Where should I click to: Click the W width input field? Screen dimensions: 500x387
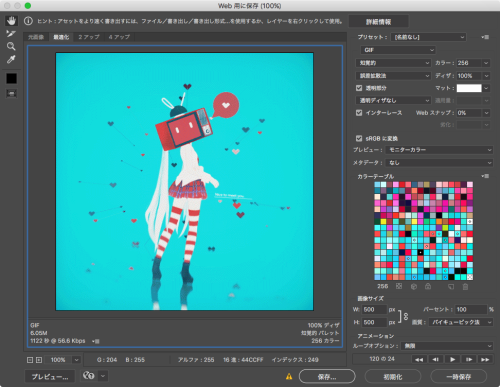pos(374,309)
